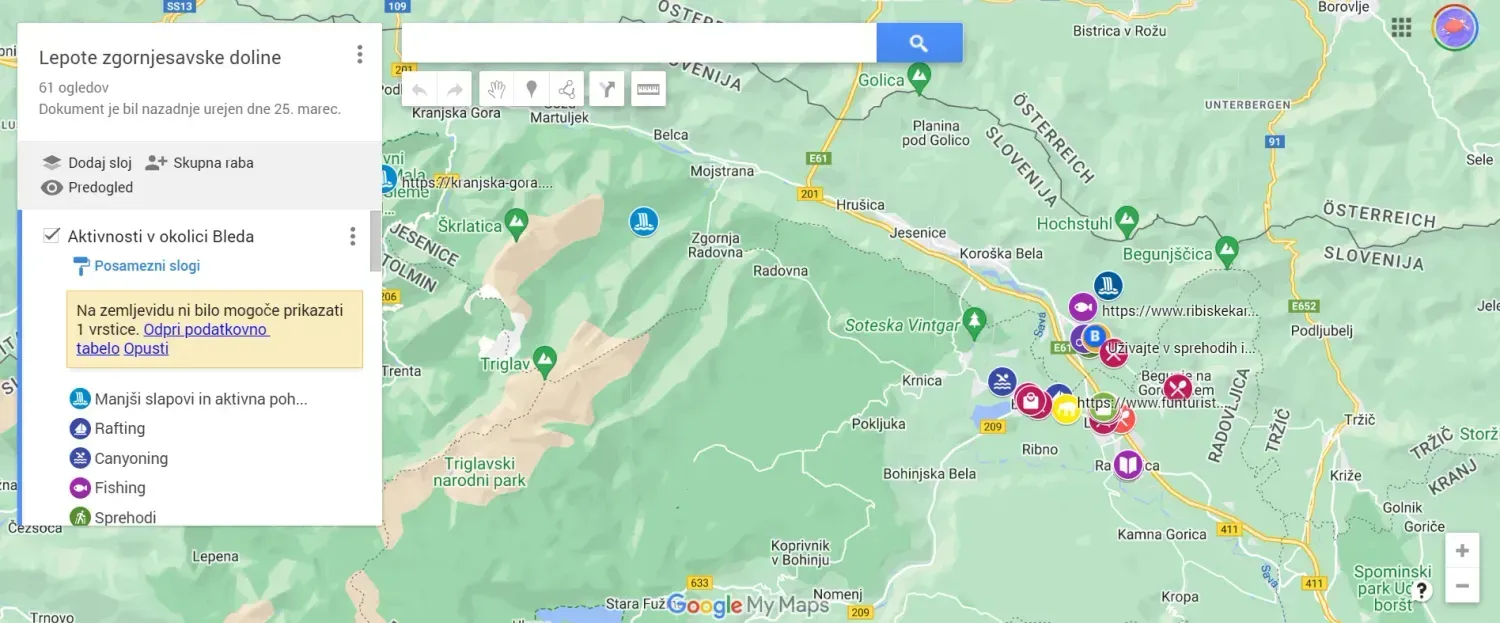Screen dimensions: 1500x623
Task: Click the Kamna Gorica label
Action: pyautogui.click(x=1162, y=534)
